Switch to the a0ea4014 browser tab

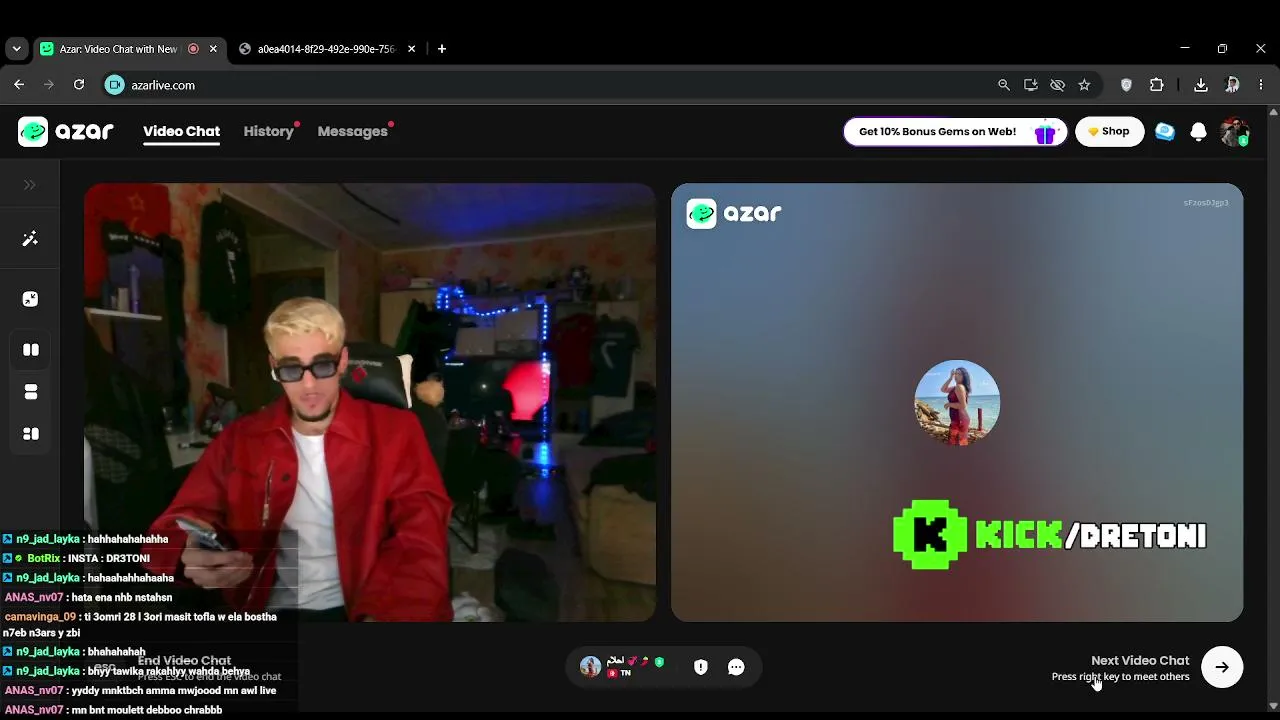point(326,49)
